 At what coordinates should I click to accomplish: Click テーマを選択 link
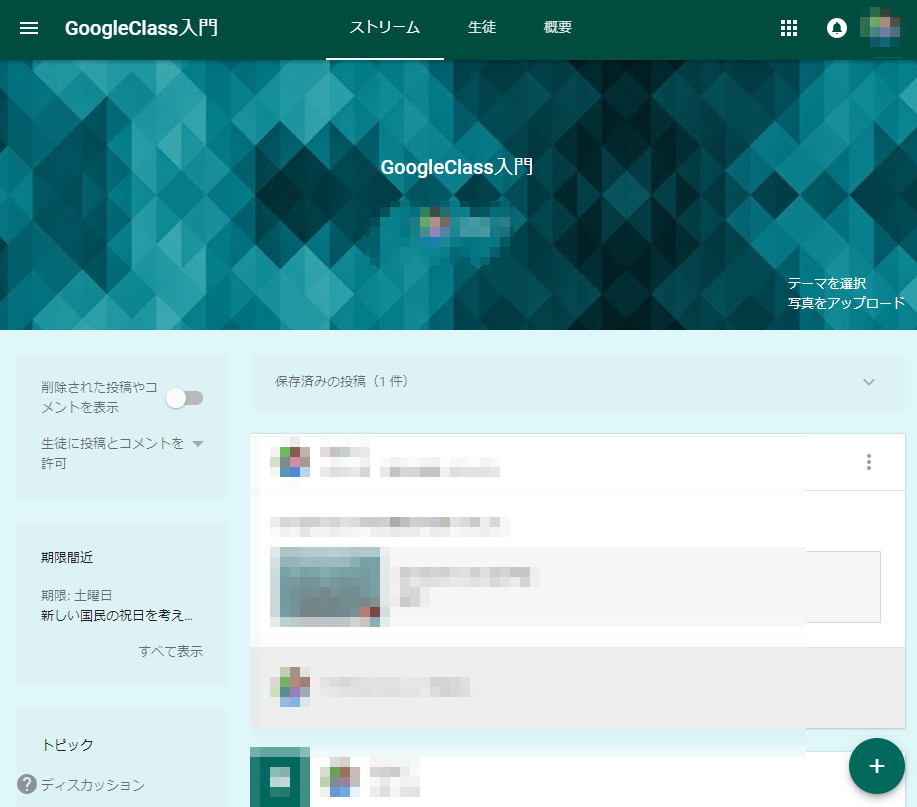click(826, 283)
